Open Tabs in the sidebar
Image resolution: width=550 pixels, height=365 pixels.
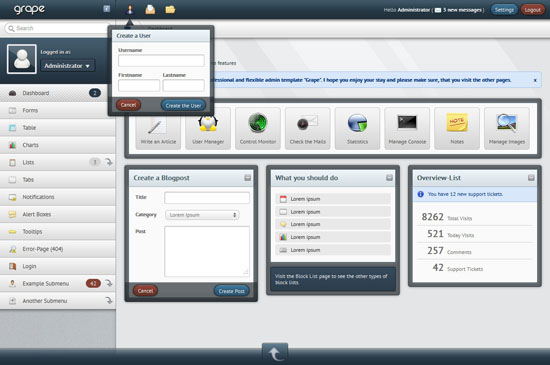[x=58, y=180]
